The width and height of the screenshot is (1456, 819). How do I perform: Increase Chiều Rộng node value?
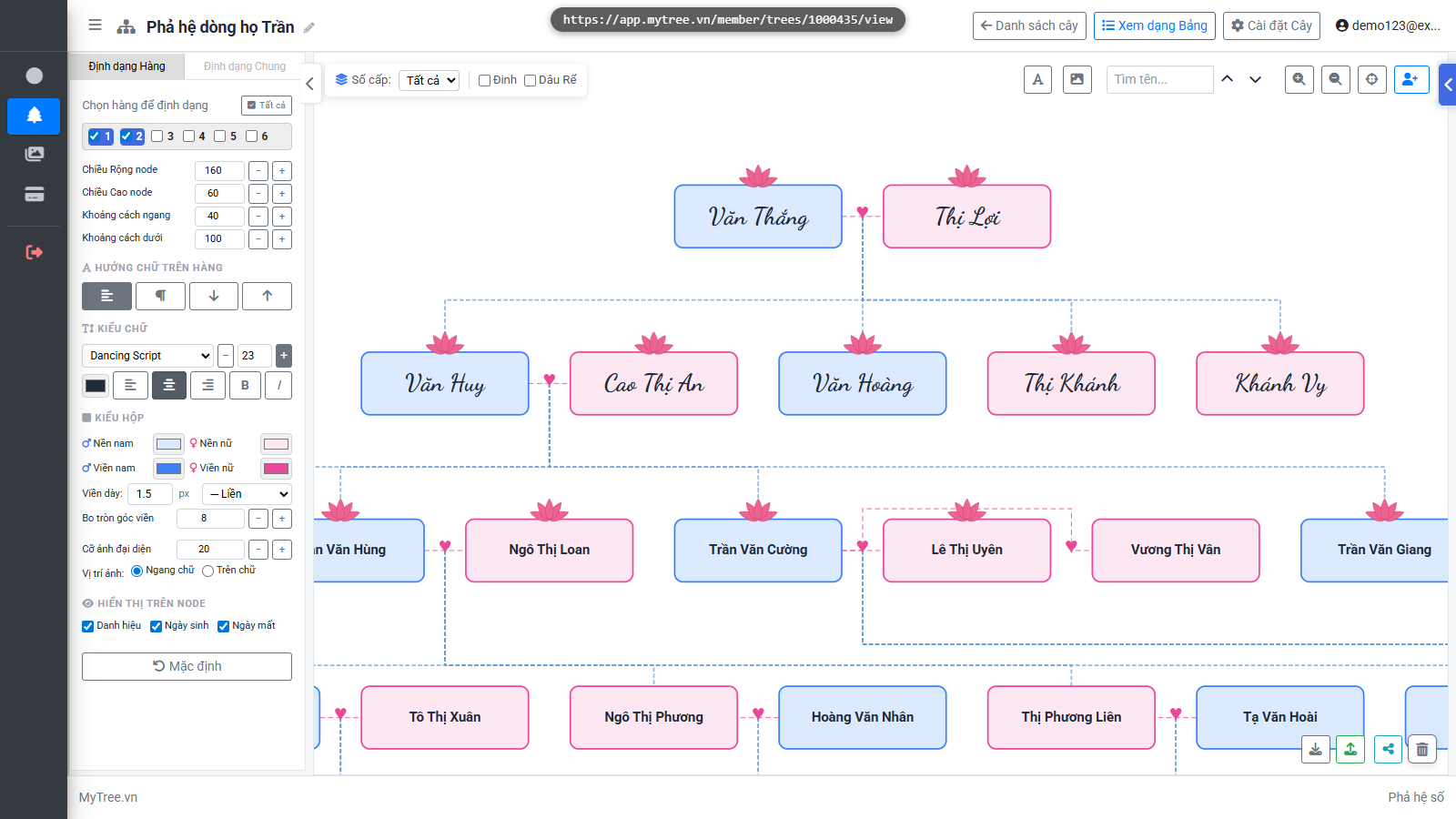coord(282,170)
